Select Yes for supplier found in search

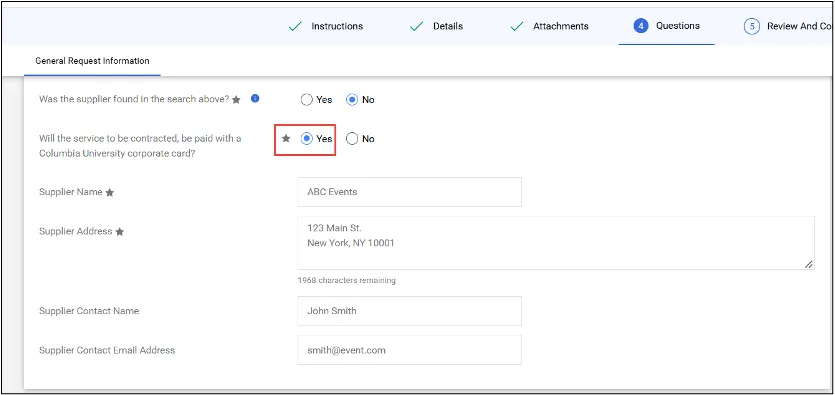(306, 100)
